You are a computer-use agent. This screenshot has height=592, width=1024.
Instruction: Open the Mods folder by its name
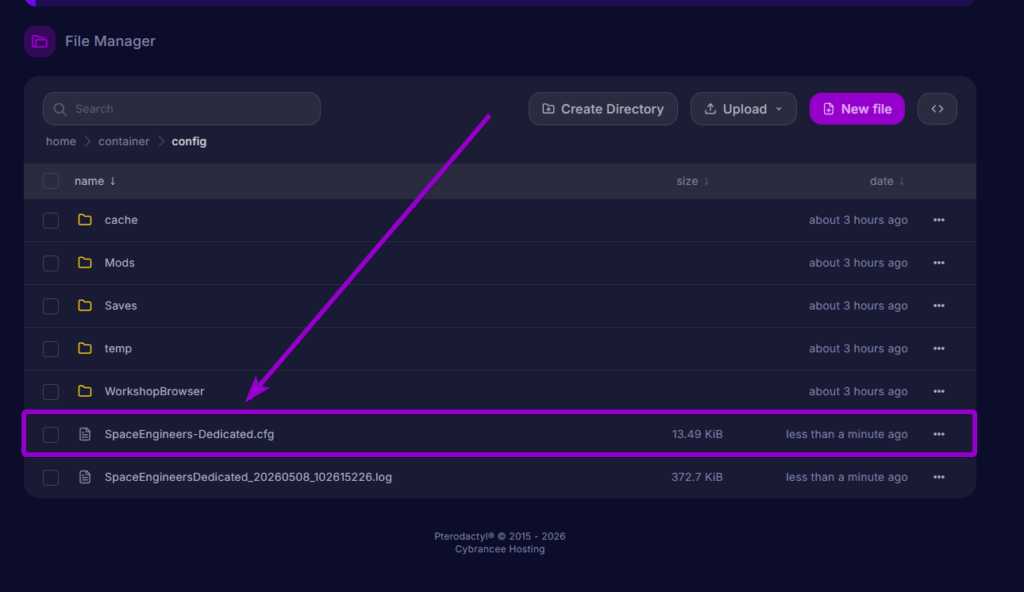(120, 263)
